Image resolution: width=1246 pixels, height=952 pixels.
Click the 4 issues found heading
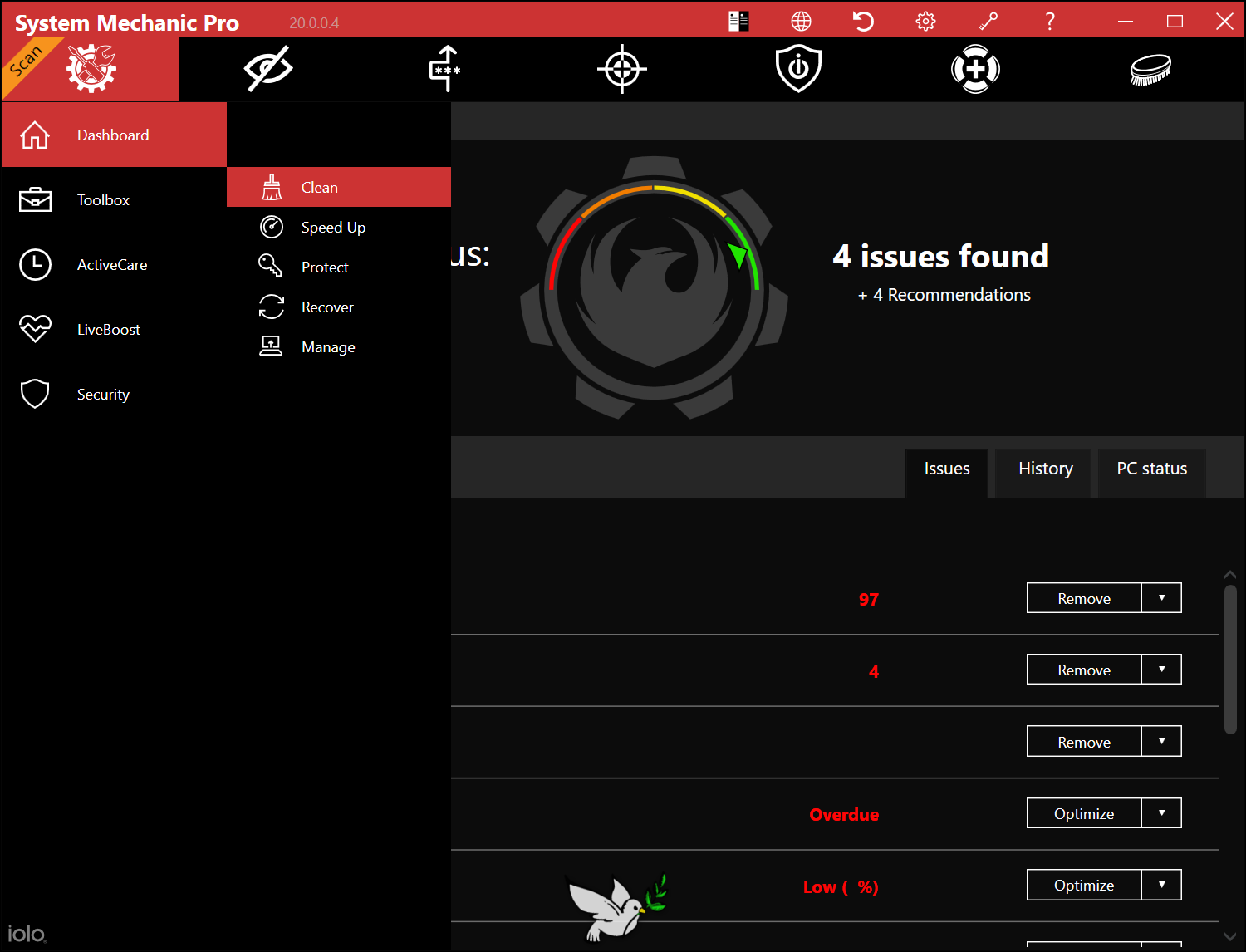pos(940,256)
